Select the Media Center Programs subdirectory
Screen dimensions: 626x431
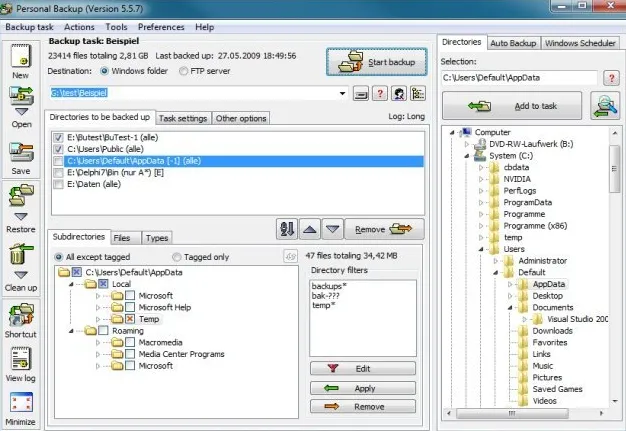pyautogui.click(x=181, y=354)
